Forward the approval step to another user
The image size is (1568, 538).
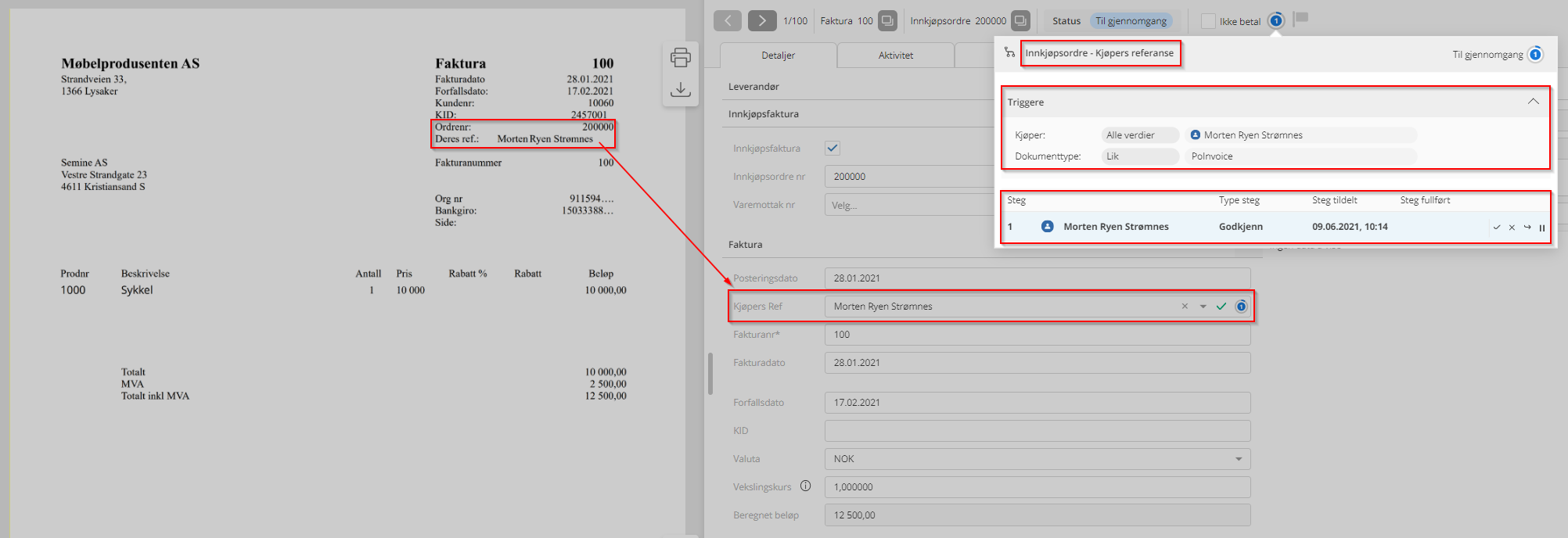(x=1527, y=228)
